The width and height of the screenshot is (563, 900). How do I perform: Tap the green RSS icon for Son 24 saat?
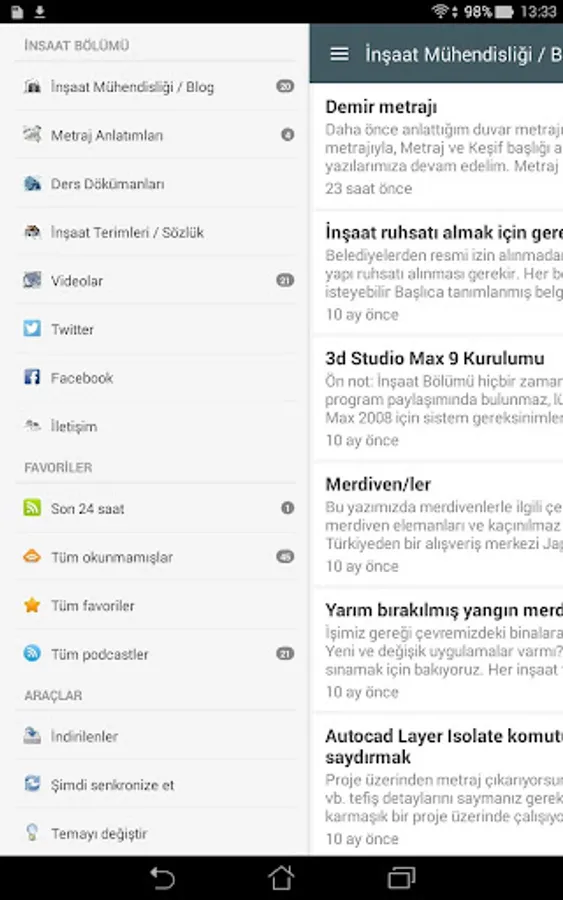pyautogui.click(x=32, y=508)
